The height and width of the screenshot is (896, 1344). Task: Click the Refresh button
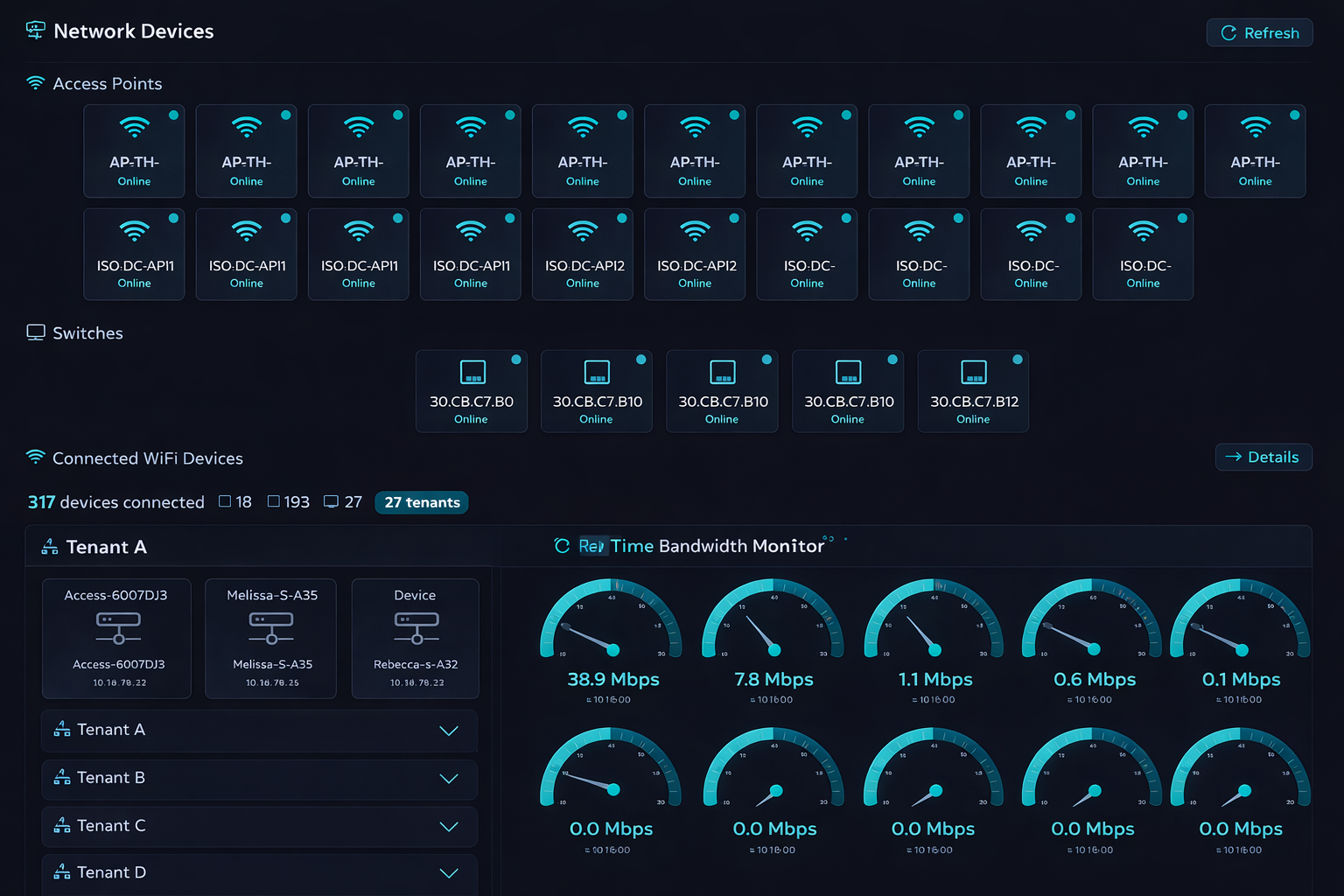coord(1259,32)
